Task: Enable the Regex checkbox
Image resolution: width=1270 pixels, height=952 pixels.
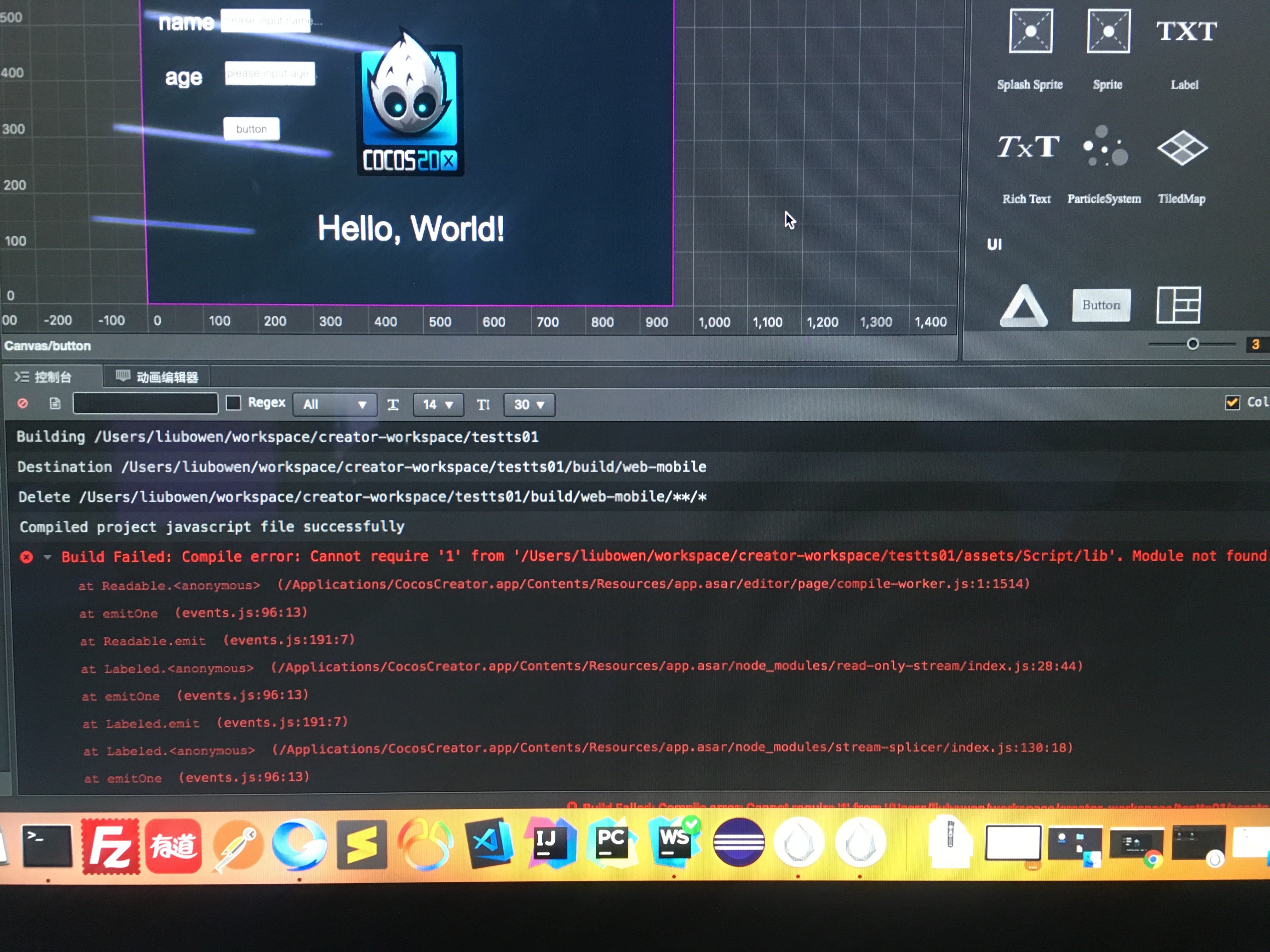Action: click(234, 403)
